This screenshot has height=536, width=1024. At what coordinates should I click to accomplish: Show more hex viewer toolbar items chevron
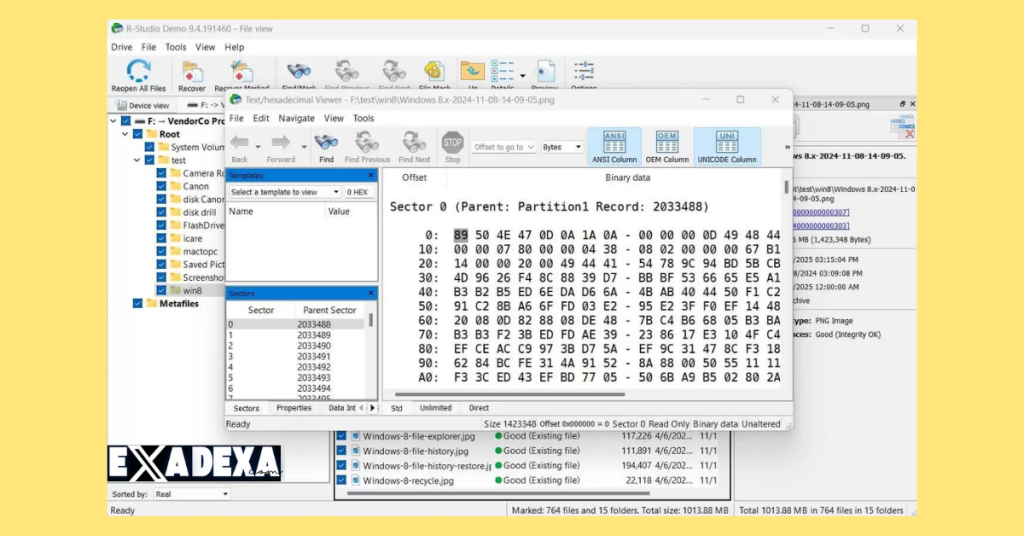(787, 147)
